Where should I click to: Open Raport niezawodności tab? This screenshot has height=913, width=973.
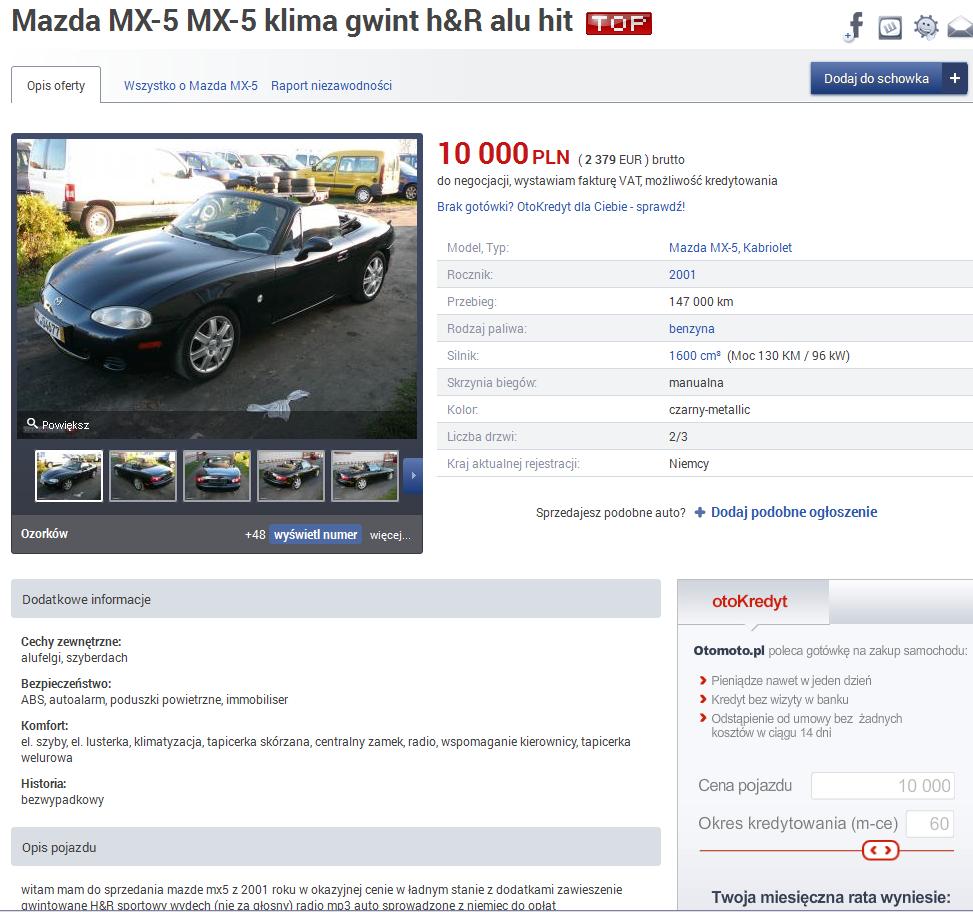click(x=331, y=86)
